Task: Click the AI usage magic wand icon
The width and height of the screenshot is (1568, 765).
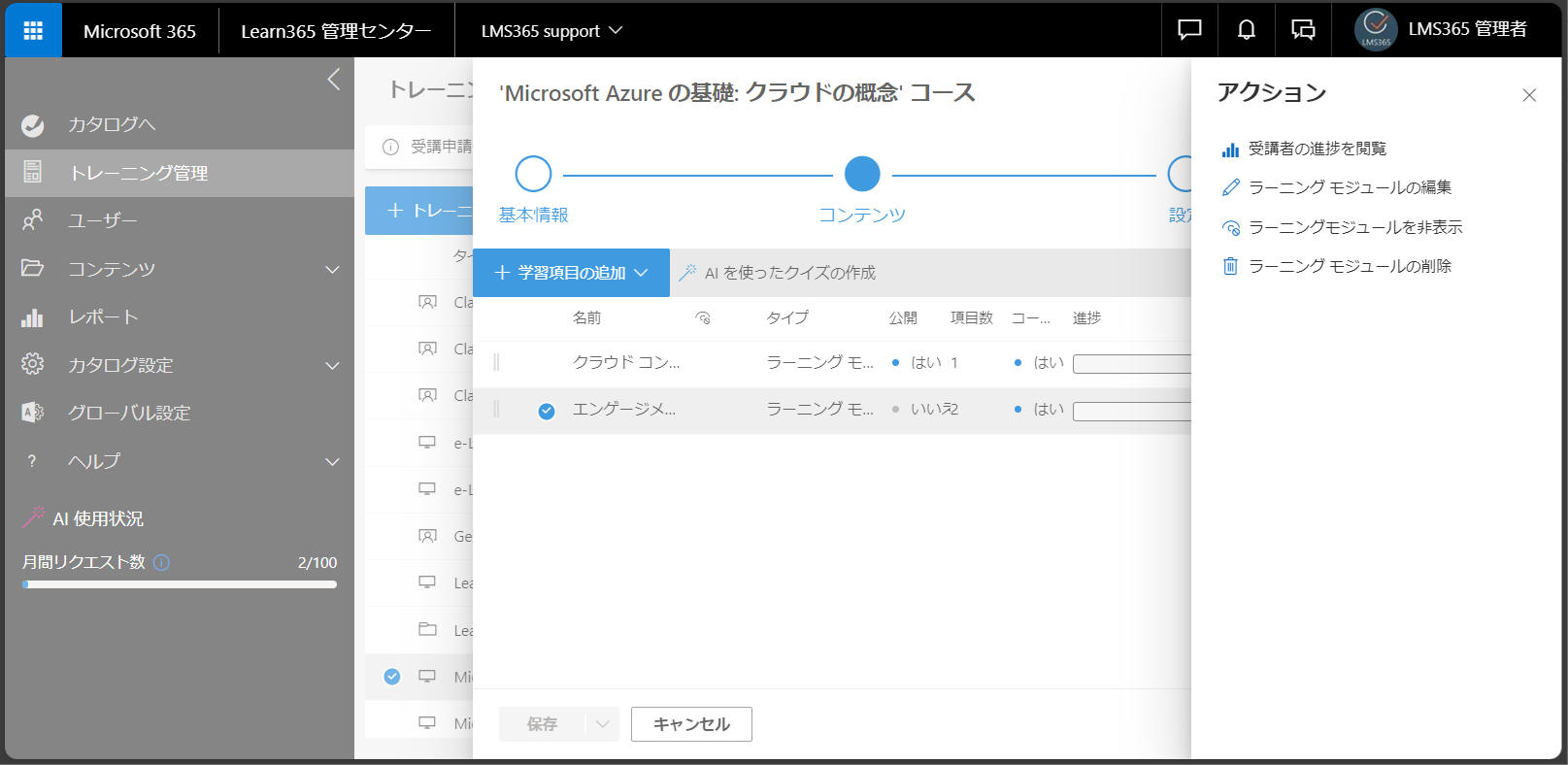Action: click(34, 517)
